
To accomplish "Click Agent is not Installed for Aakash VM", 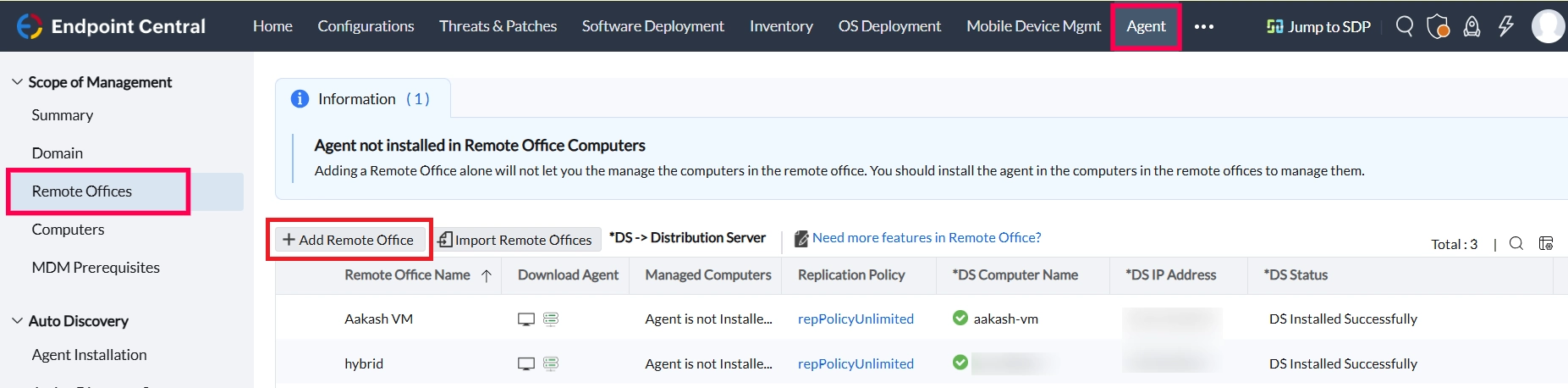I will 708,319.
